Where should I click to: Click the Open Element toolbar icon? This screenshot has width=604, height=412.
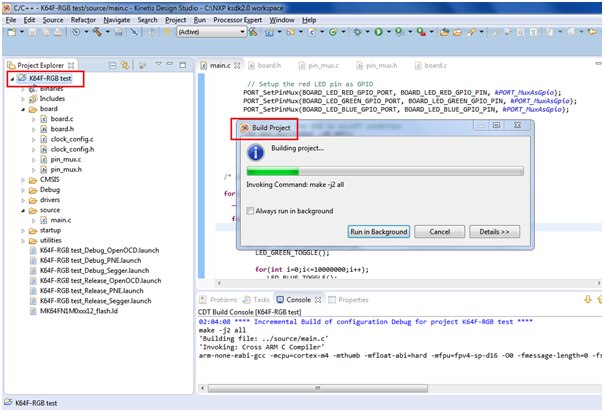[x=444, y=32]
